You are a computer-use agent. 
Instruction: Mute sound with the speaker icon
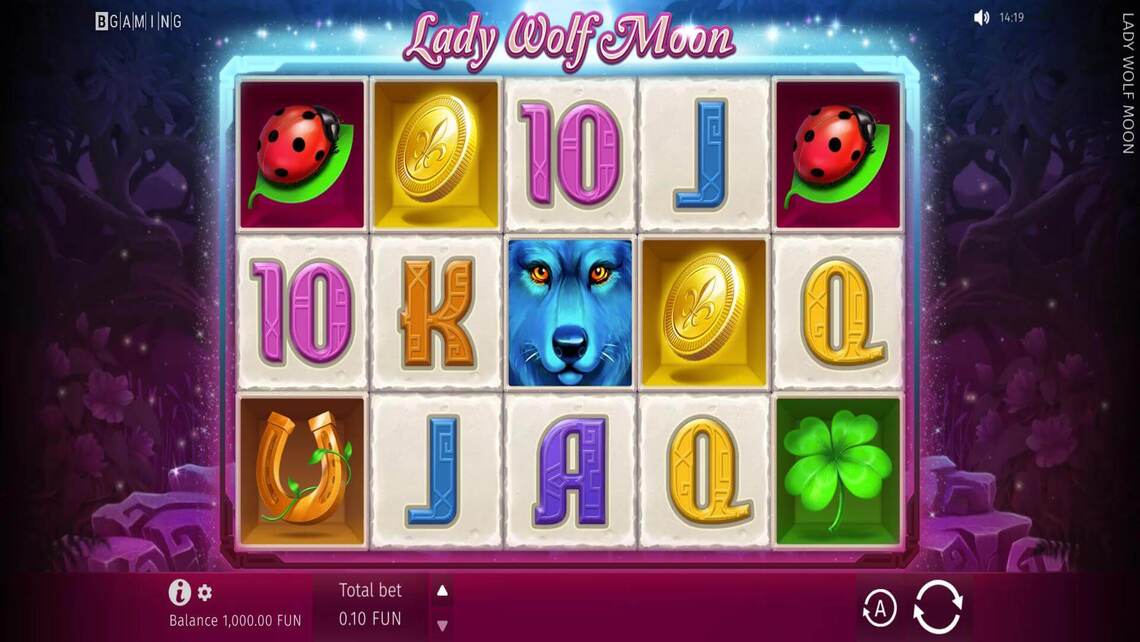982,17
